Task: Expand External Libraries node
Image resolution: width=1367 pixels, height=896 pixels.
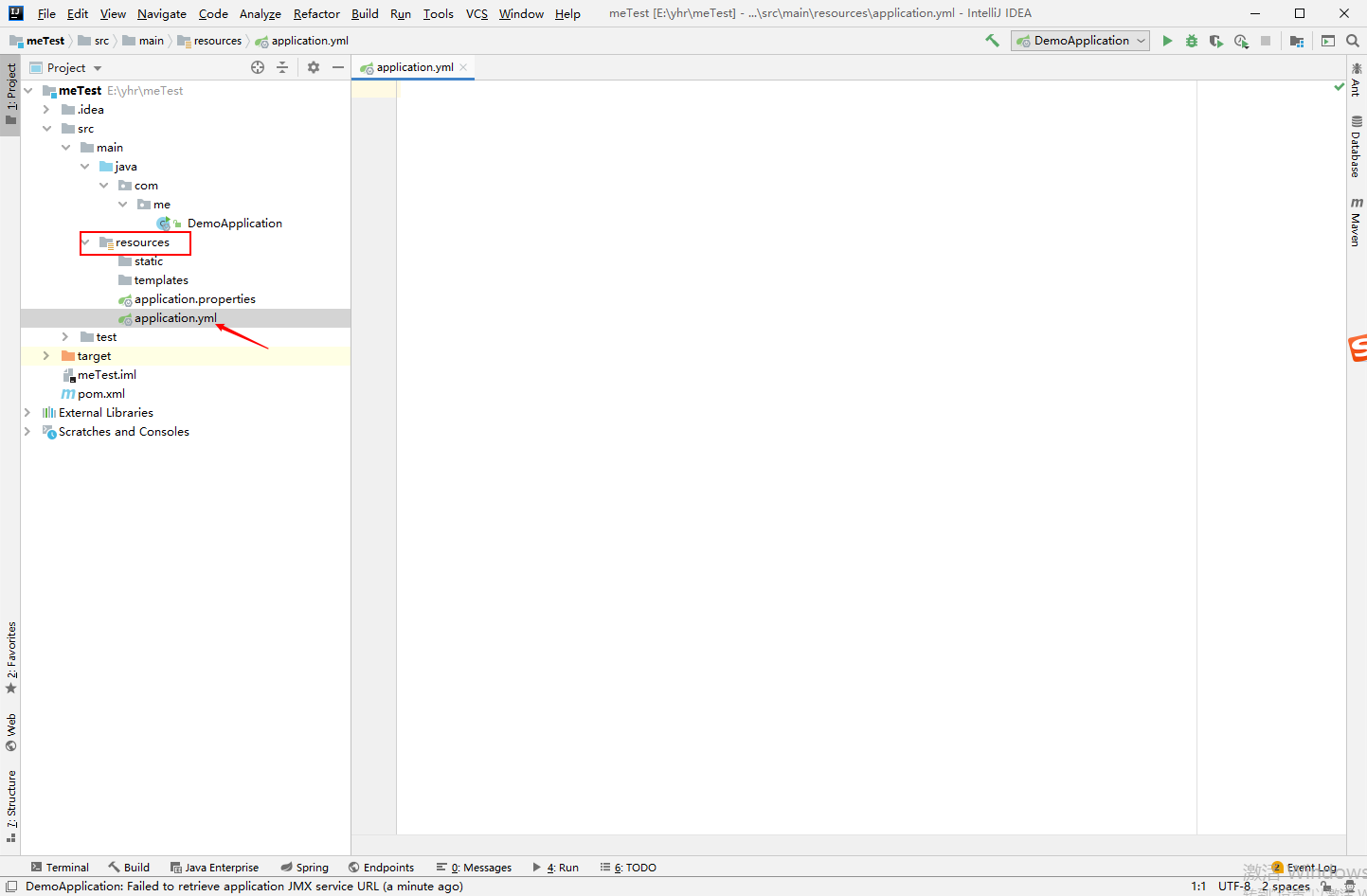Action: (x=27, y=413)
